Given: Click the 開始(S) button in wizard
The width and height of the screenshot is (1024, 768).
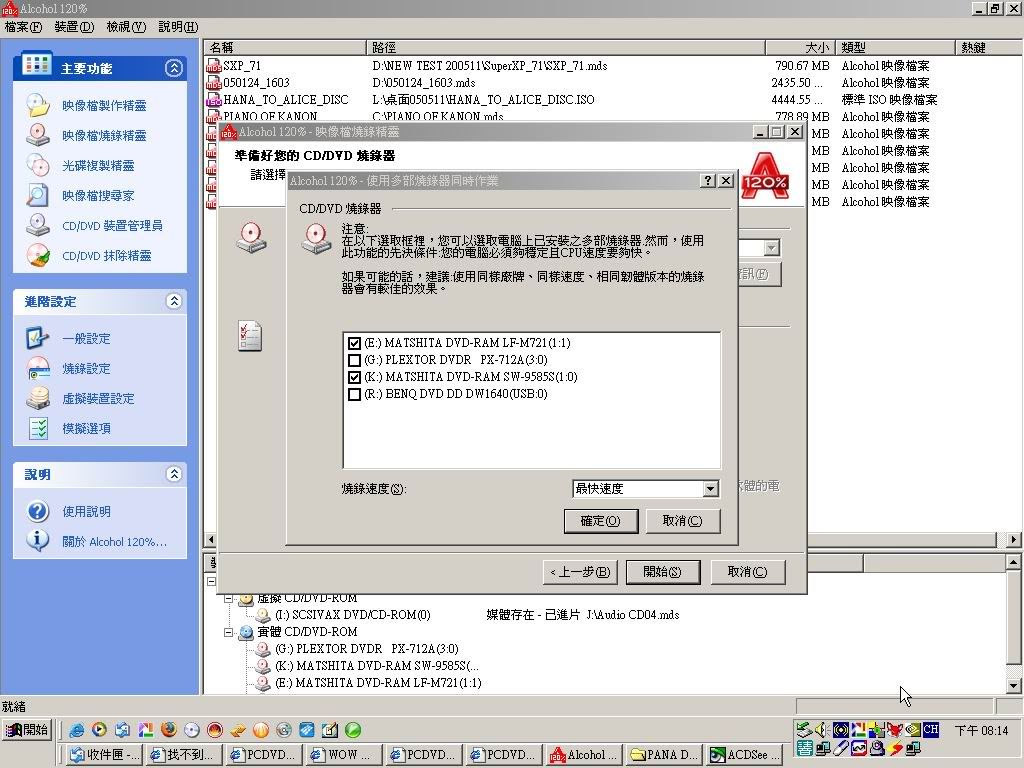Looking at the screenshot, I should coord(662,572).
